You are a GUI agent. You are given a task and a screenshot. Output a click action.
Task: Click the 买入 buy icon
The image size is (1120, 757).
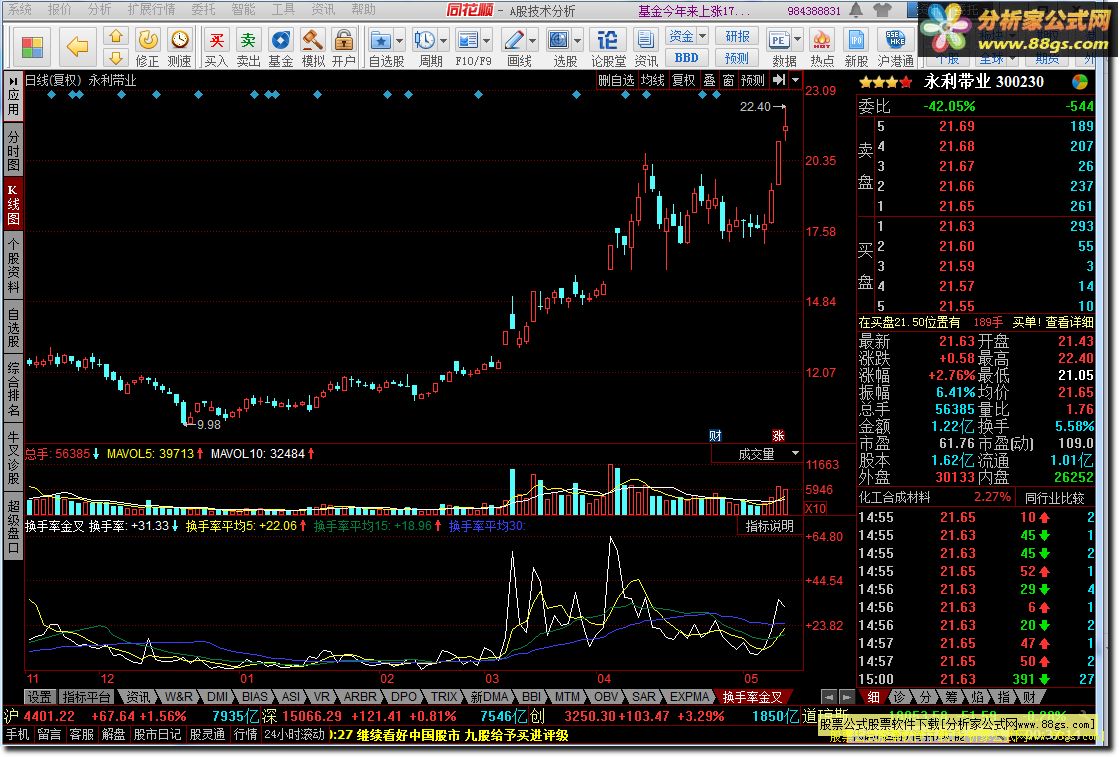[x=216, y=48]
